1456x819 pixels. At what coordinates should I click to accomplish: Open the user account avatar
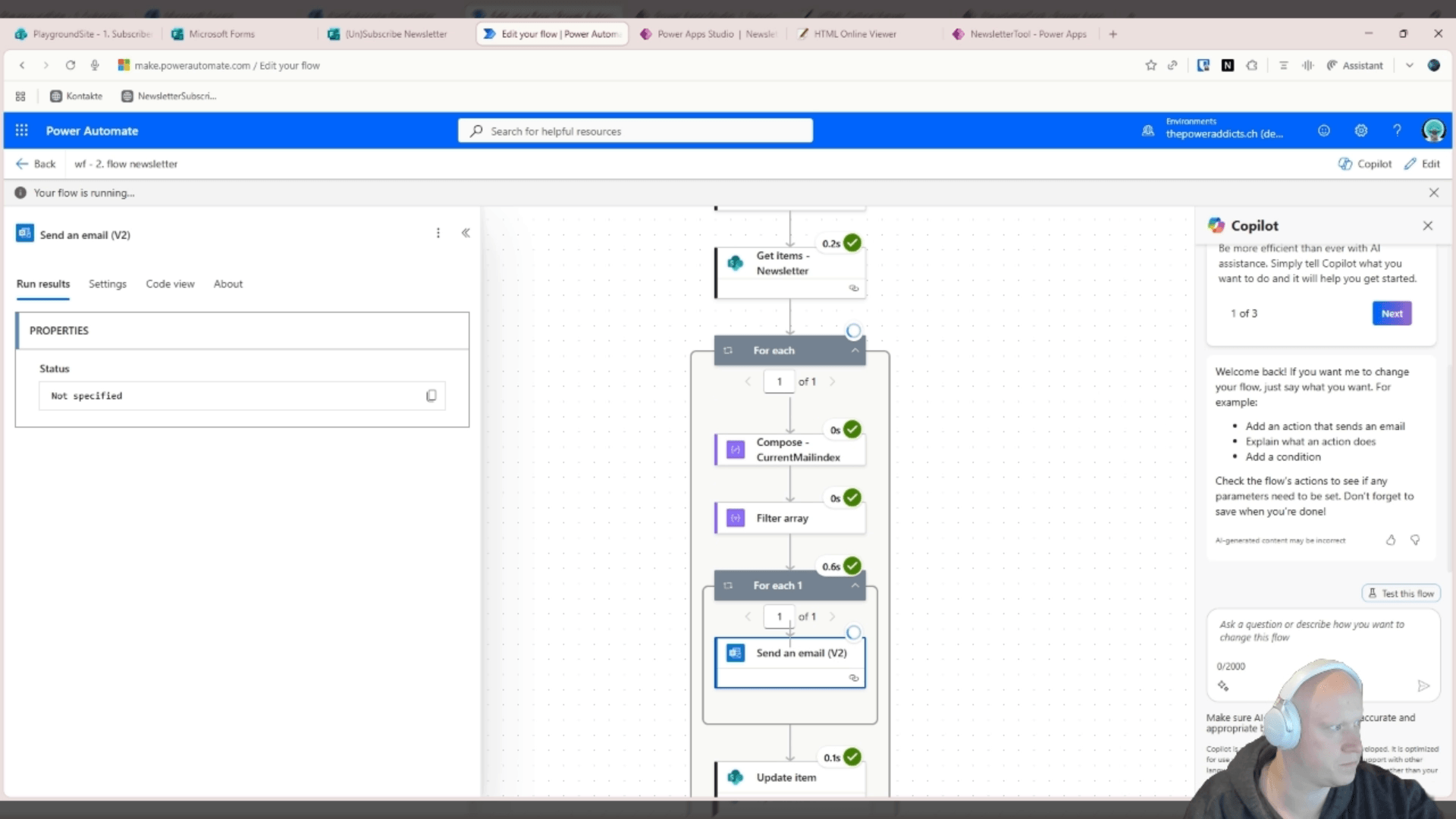[x=1433, y=130]
